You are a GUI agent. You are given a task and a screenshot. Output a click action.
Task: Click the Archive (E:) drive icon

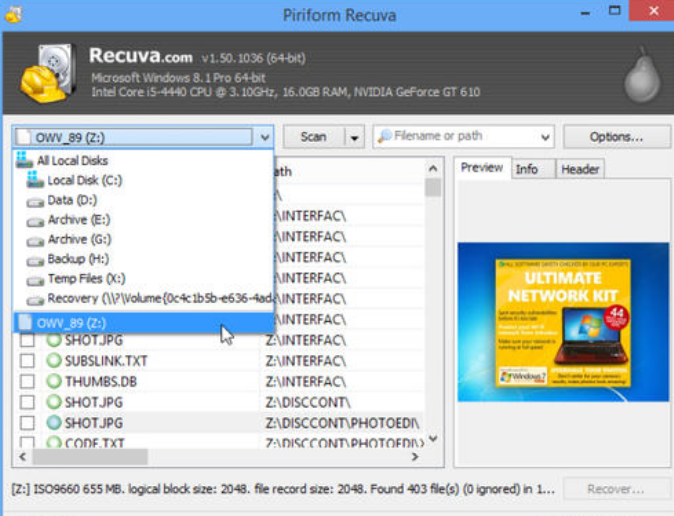(35, 221)
